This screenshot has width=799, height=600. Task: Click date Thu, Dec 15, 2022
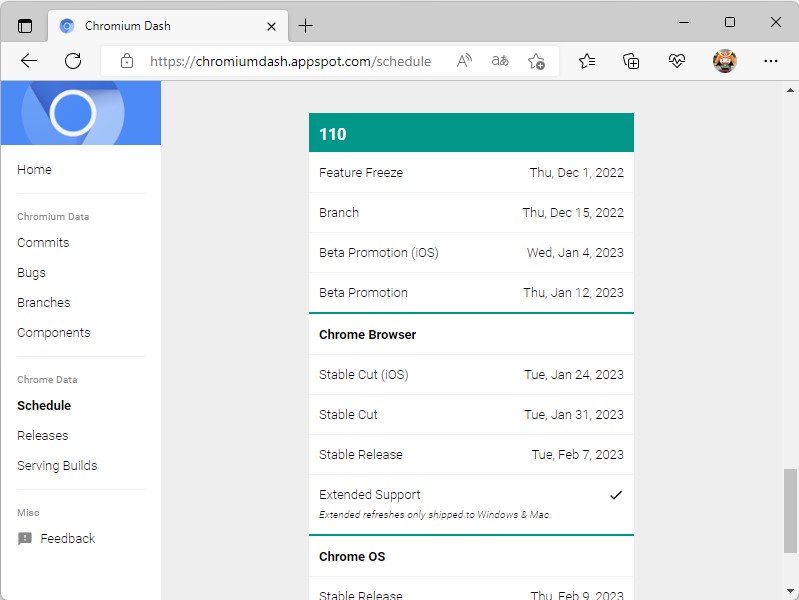click(x=573, y=212)
